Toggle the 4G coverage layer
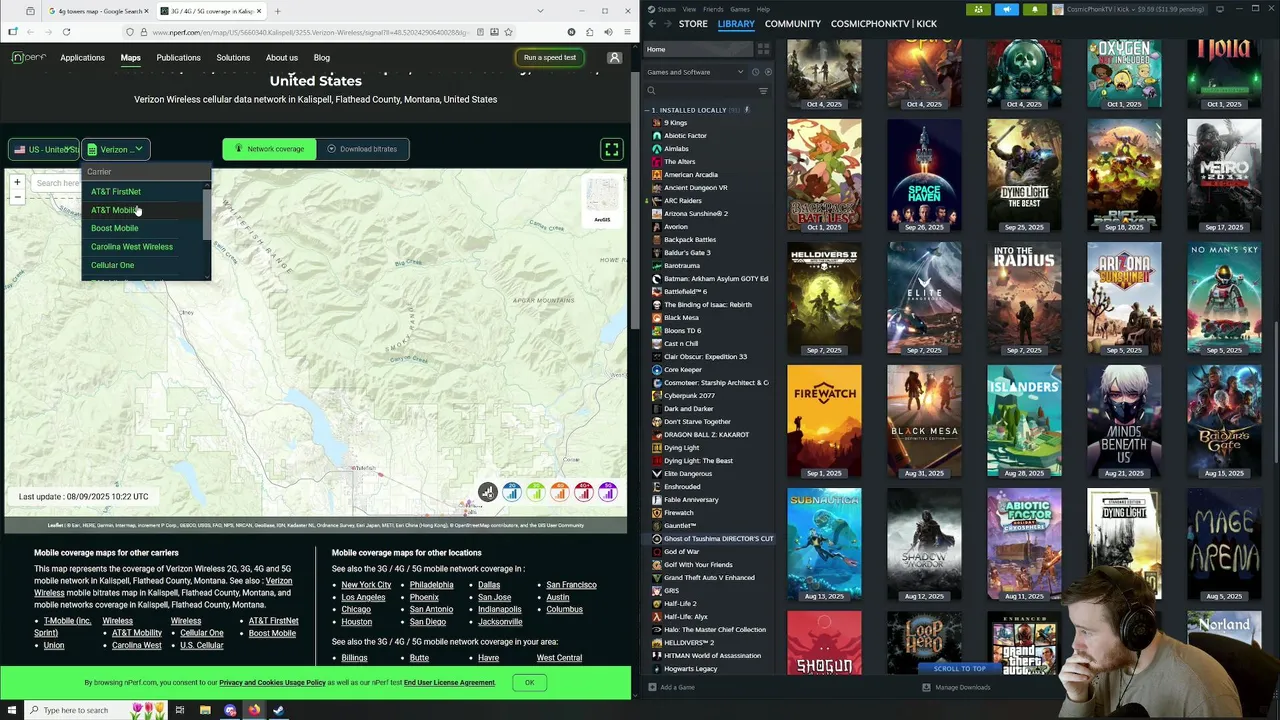The height and width of the screenshot is (720, 1280). pyautogui.click(x=560, y=492)
